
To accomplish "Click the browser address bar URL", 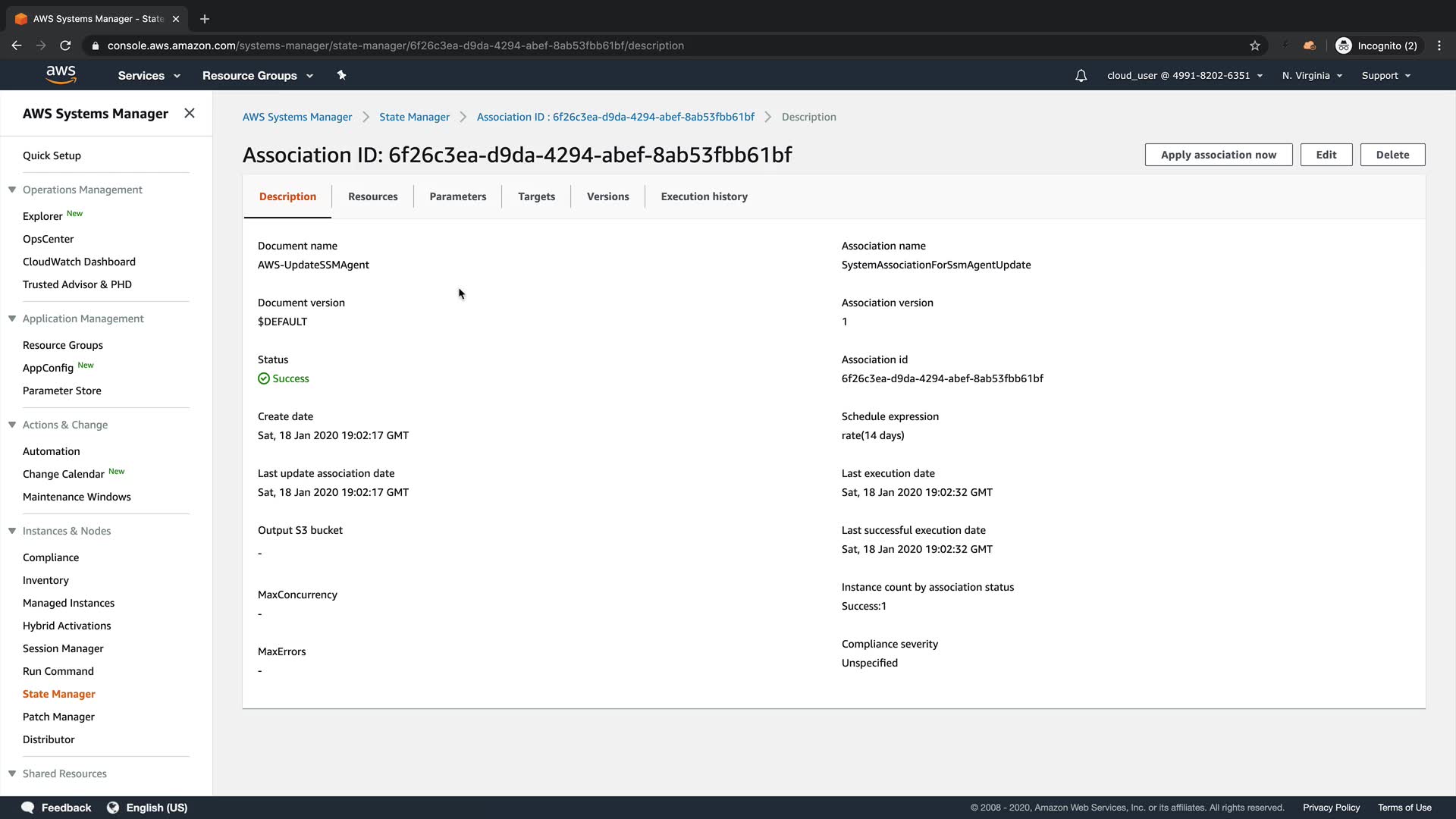I will [395, 45].
